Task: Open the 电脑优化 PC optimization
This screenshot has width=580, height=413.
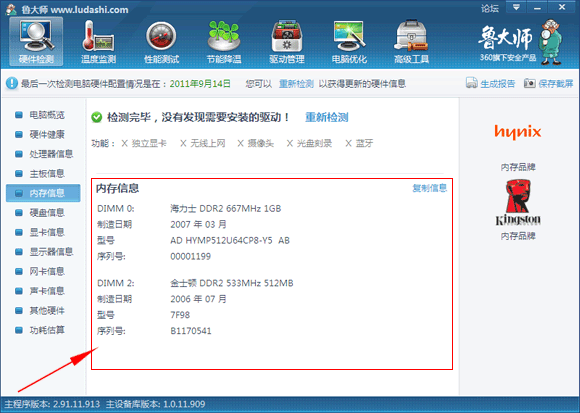Action: [349, 42]
